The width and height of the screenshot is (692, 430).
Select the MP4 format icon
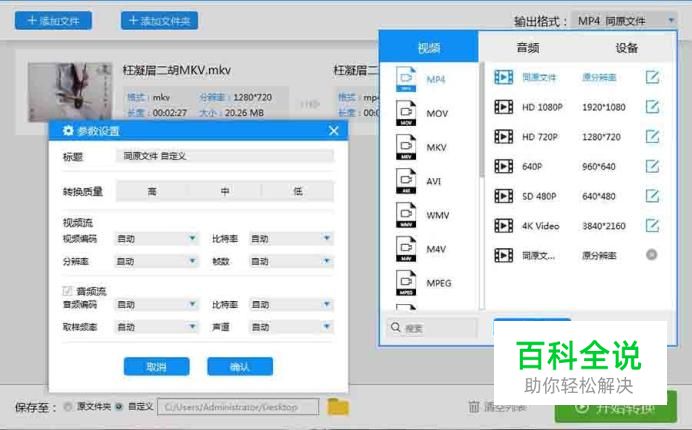406,79
